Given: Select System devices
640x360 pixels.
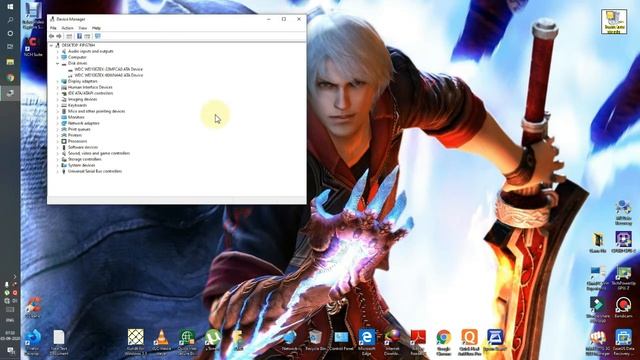Looking at the screenshot, I should (x=81, y=165).
